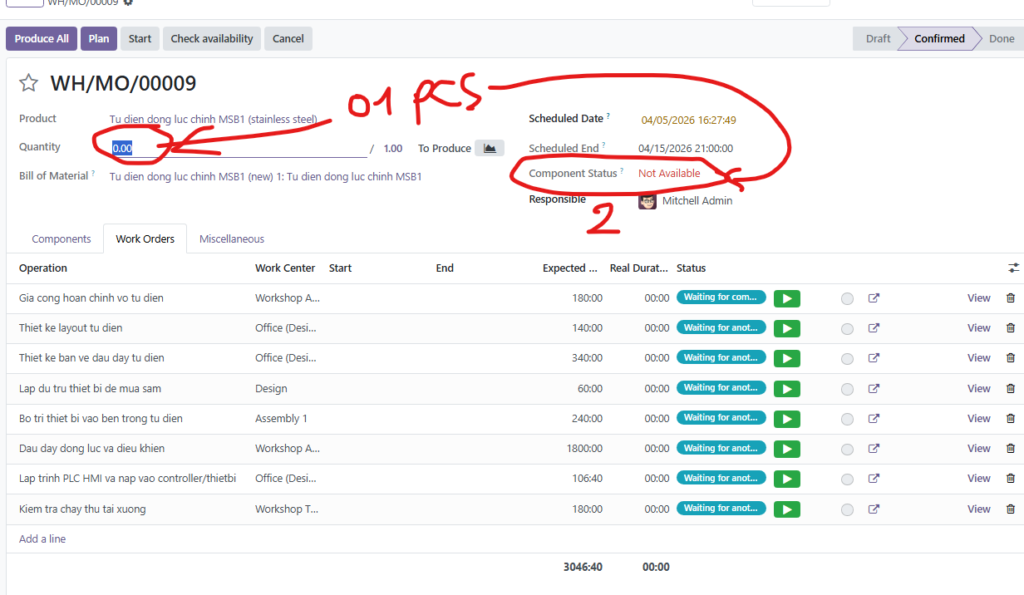This screenshot has width=1024, height=595.
Task: Click the Check availability button
Action: [211, 39]
